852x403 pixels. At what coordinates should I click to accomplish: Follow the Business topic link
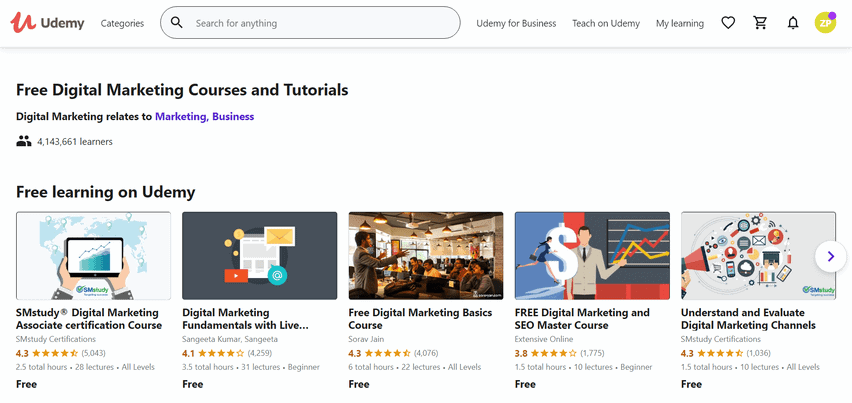point(233,116)
